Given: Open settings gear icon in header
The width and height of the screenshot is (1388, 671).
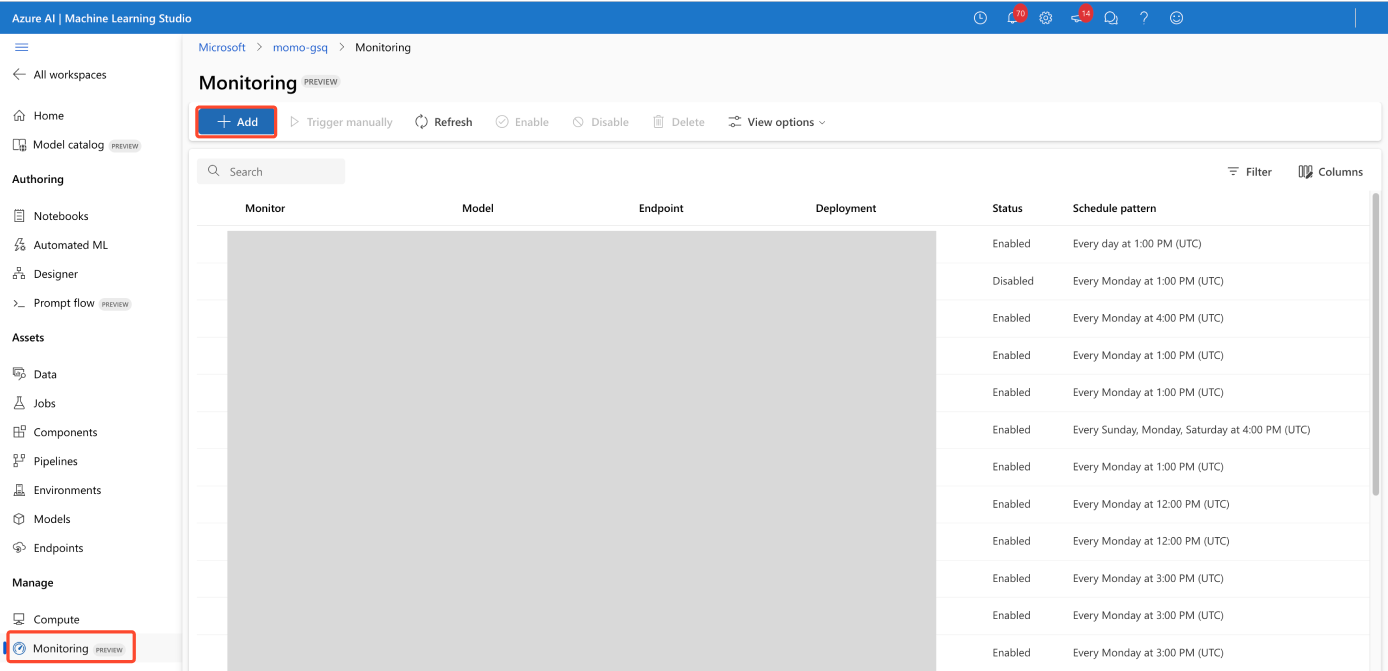Looking at the screenshot, I should (1046, 19).
